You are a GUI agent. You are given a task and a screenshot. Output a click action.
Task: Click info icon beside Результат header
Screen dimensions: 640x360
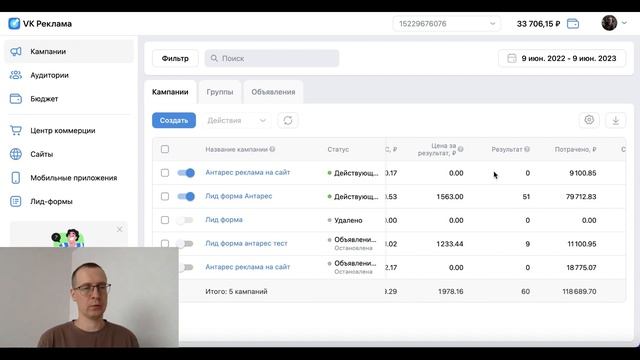coord(527,149)
